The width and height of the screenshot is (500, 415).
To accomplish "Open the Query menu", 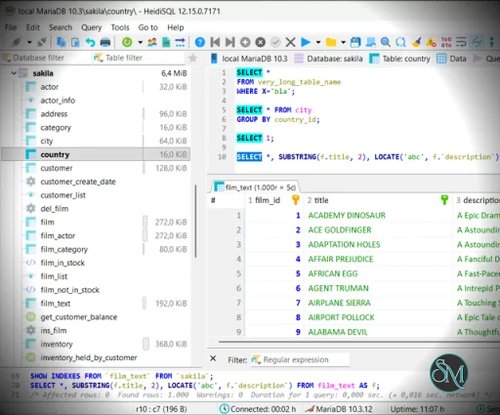I will (91, 27).
